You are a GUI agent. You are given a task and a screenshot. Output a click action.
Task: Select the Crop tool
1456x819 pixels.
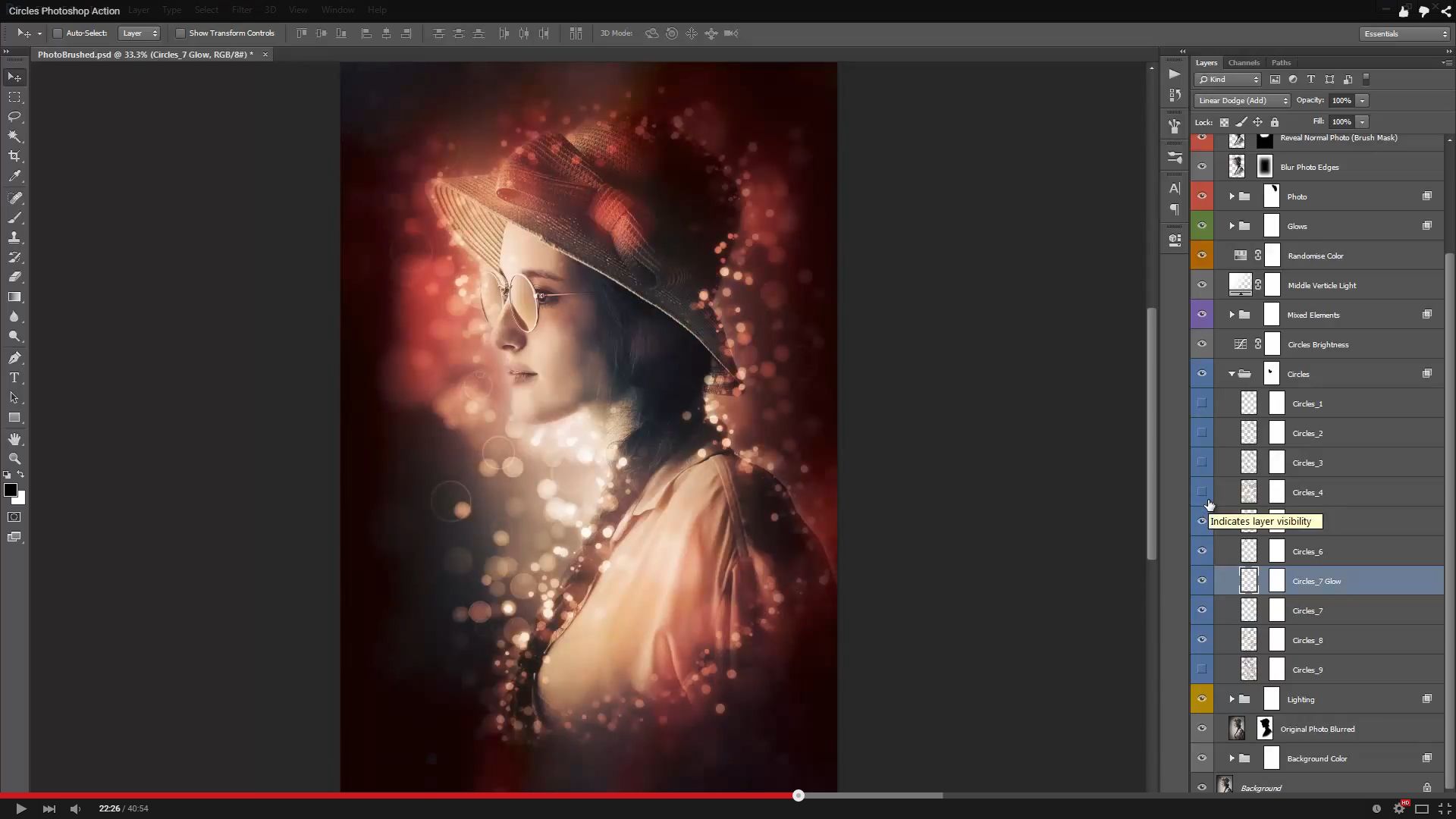(x=14, y=156)
